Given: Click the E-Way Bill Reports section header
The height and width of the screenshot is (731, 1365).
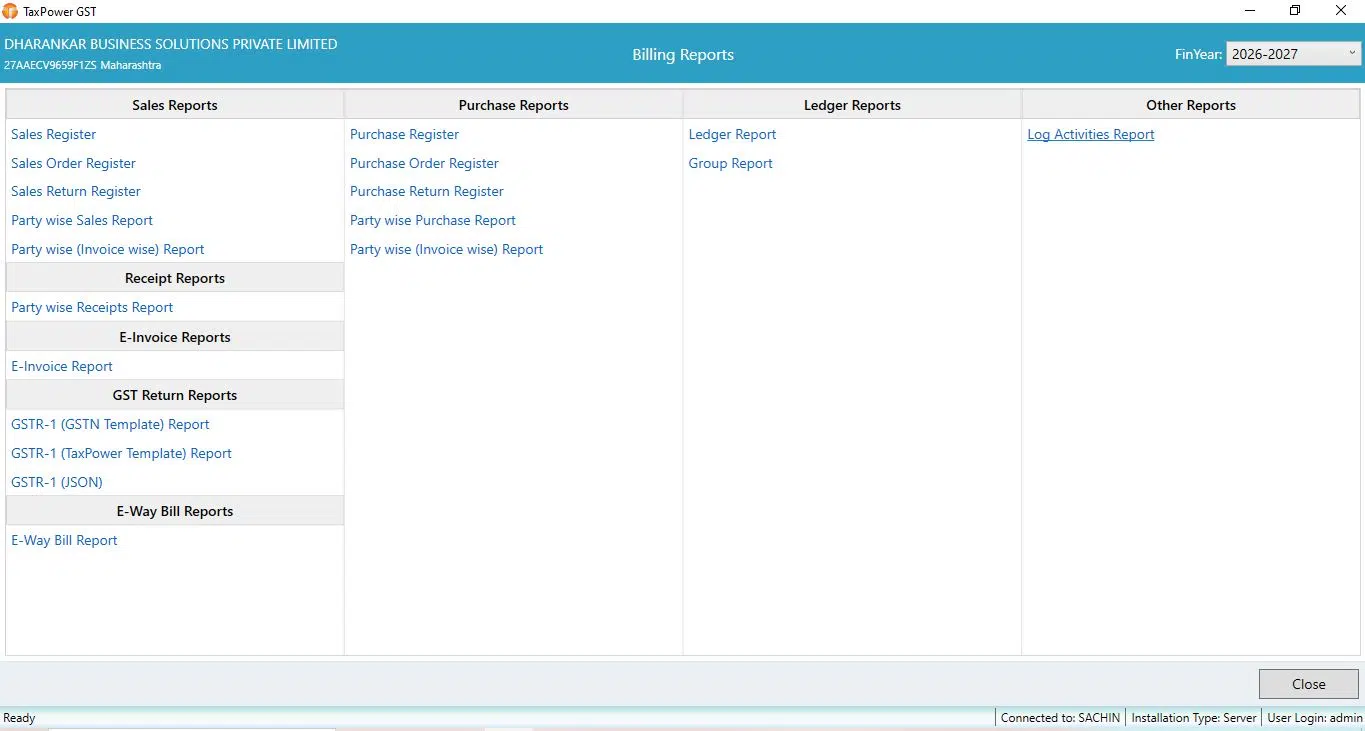Looking at the screenshot, I should click(175, 511).
